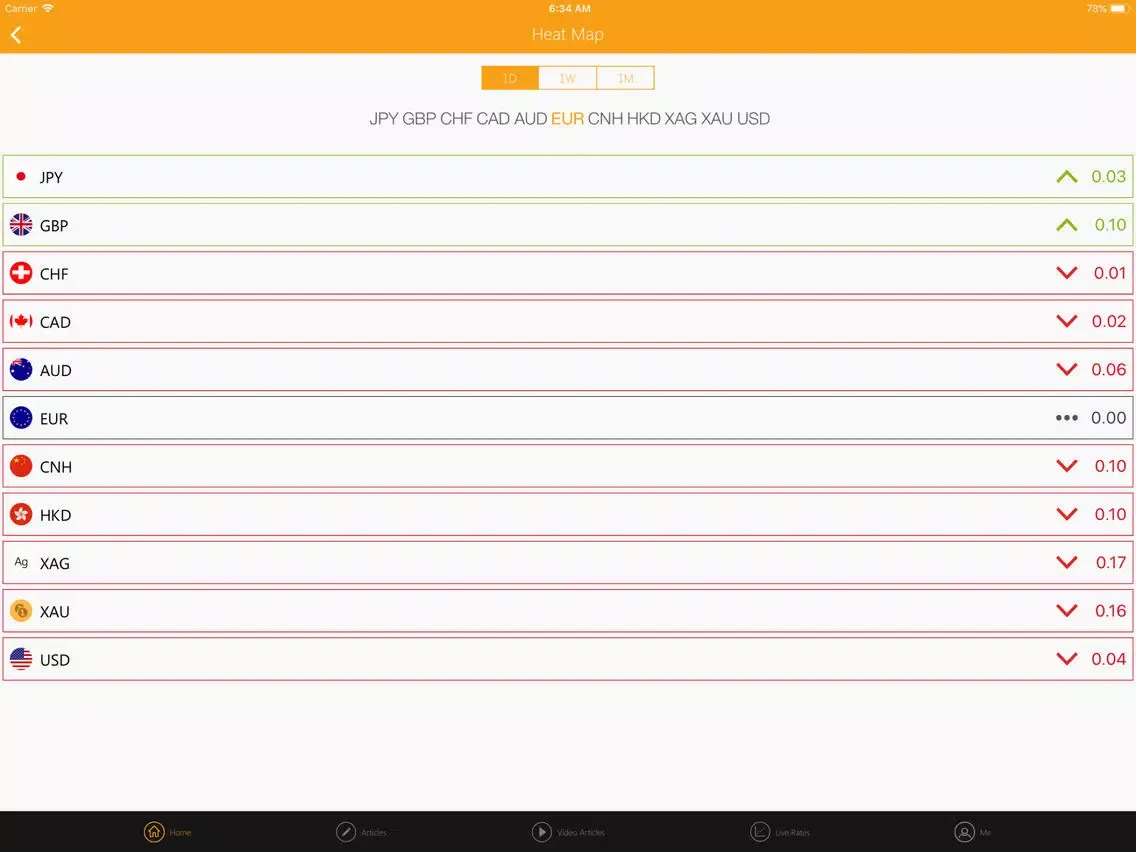Open the Articles tab in bottom bar
This screenshot has width=1136, height=852.
pyautogui.click(x=361, y=832)
